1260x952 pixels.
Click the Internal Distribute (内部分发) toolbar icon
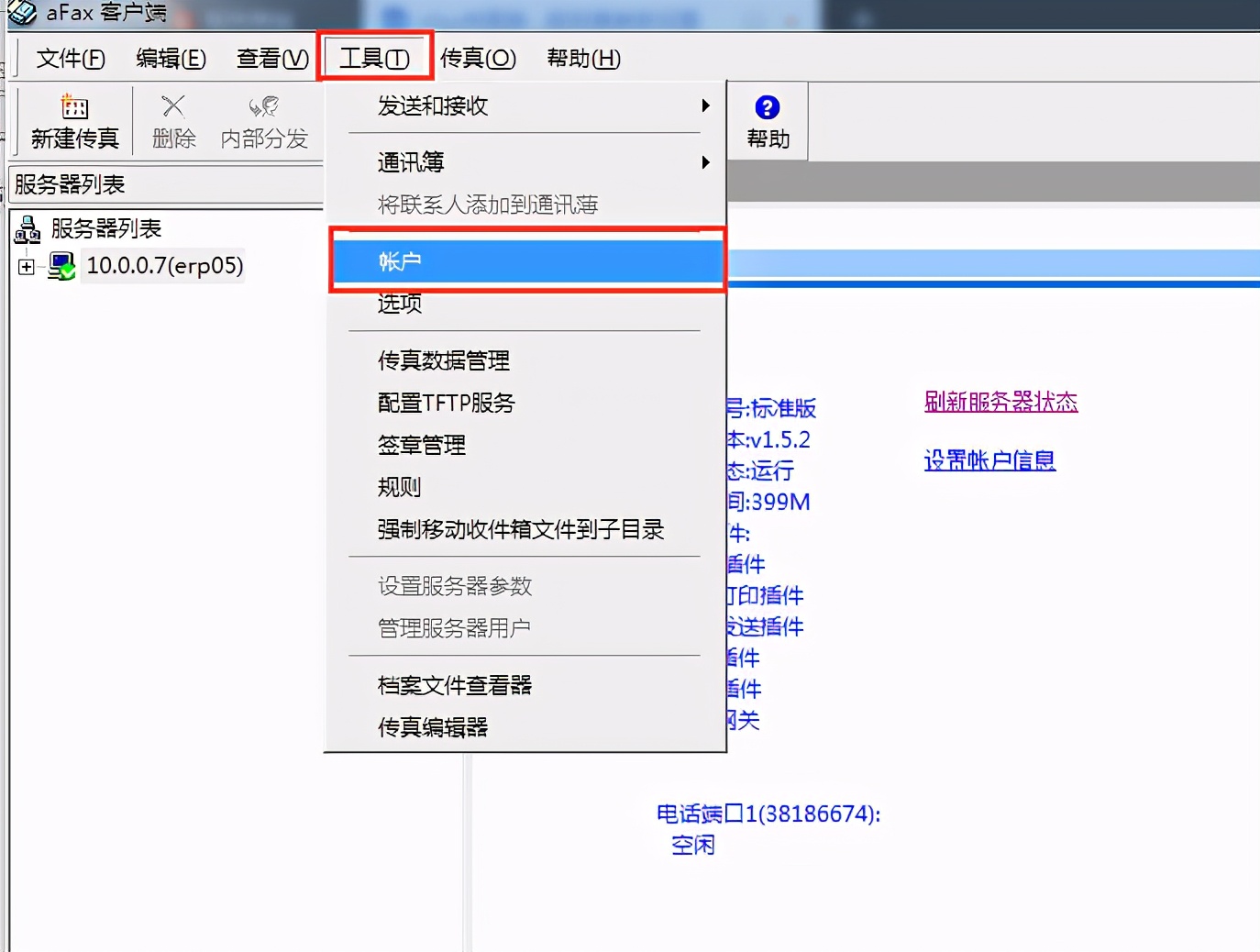tap(264, 106)
